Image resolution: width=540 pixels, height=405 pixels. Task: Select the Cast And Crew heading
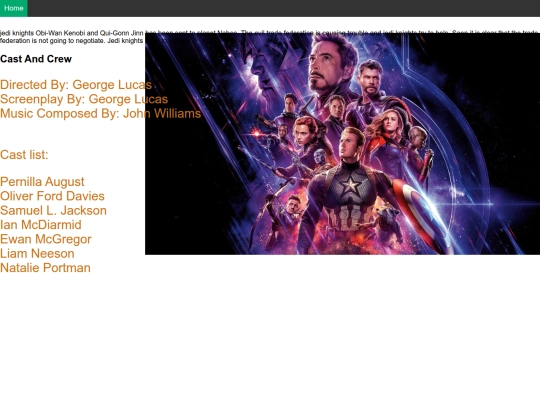click(x=36, y=59)
